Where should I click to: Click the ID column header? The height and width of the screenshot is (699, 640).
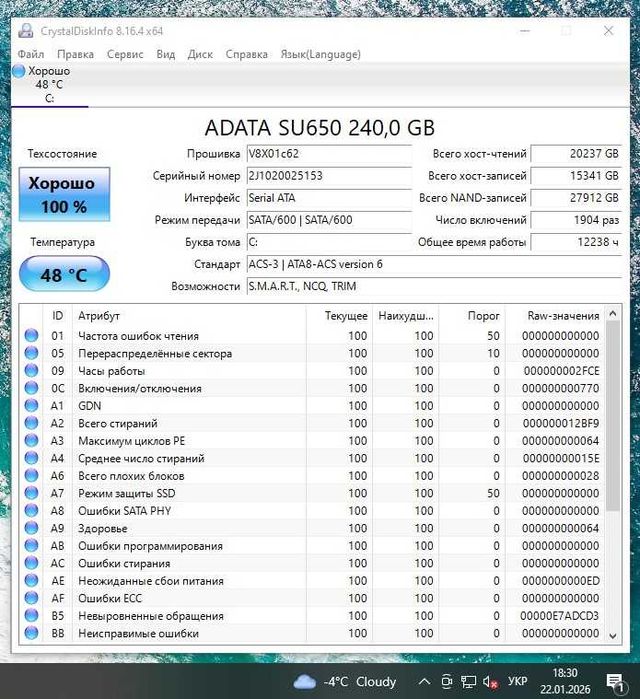57,316
